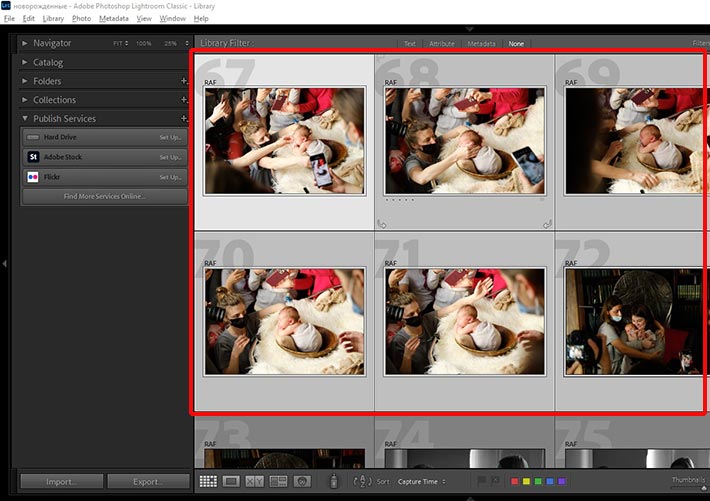Click the Hard Drive publish service icon
The image size is (710, 501).
click(x=33, y=137)
